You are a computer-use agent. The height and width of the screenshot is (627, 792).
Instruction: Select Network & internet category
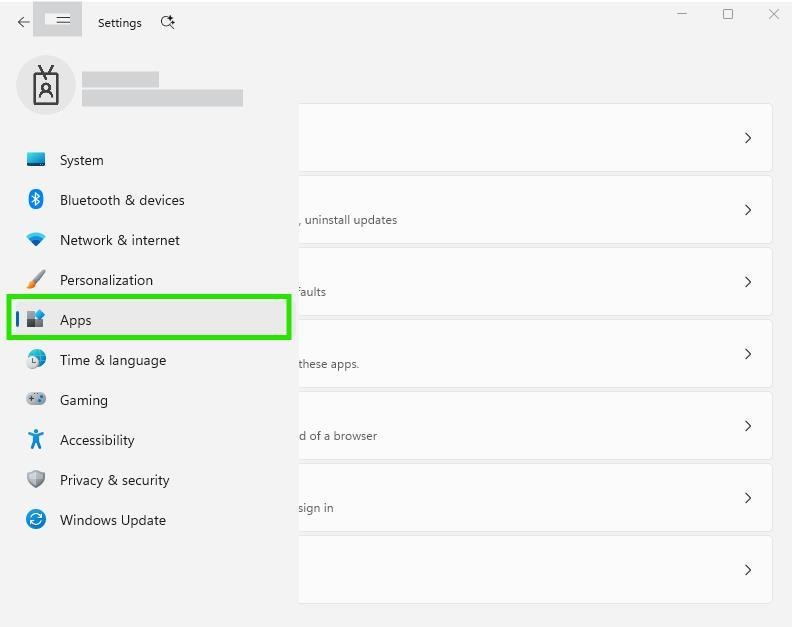148,240
